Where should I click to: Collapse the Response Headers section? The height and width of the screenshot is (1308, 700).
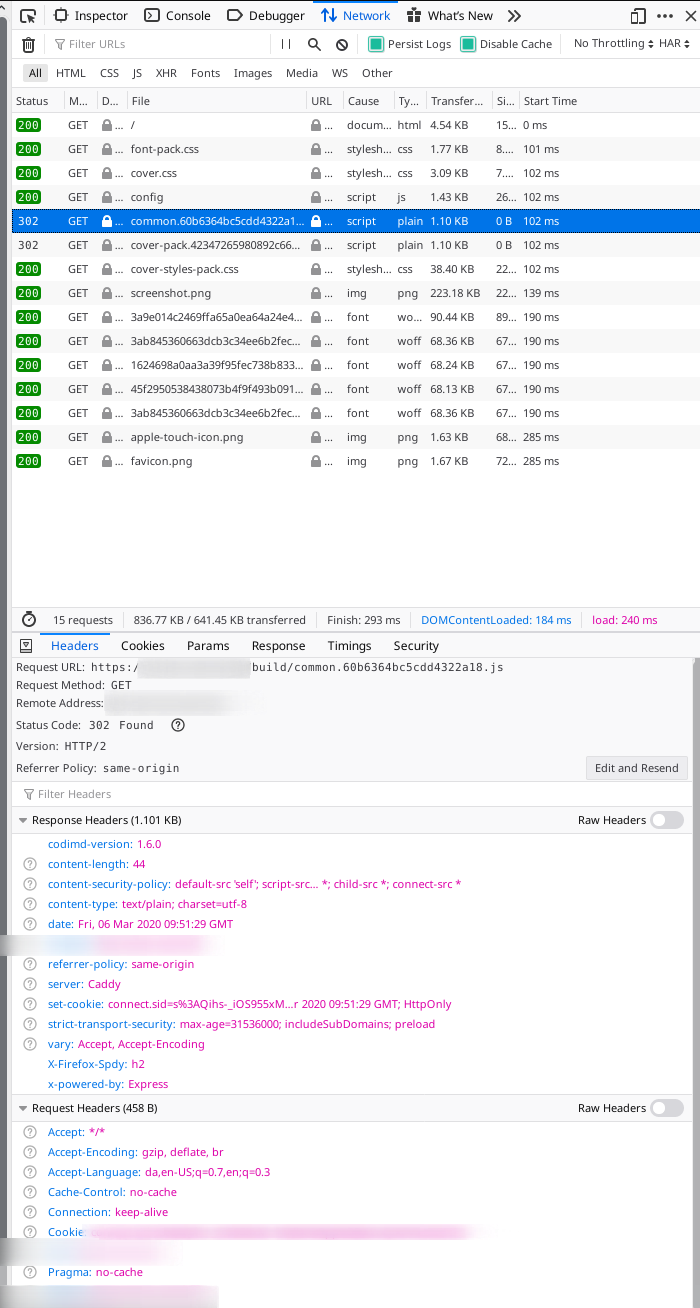22,819
